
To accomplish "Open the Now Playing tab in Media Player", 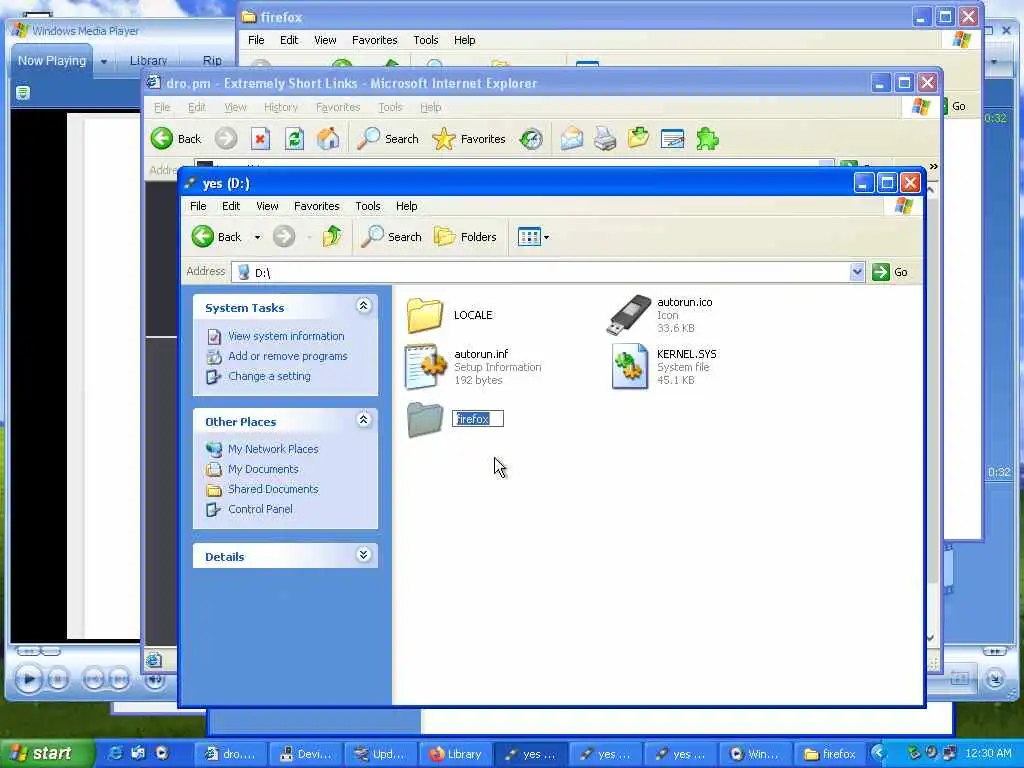I will tap(52, 61).
